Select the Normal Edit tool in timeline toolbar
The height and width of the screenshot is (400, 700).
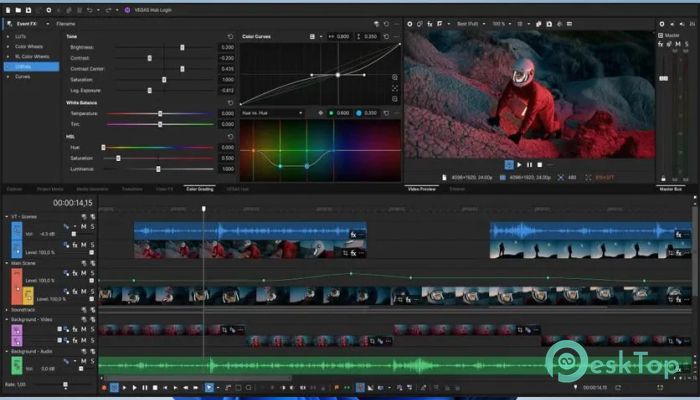click(209, 388)
